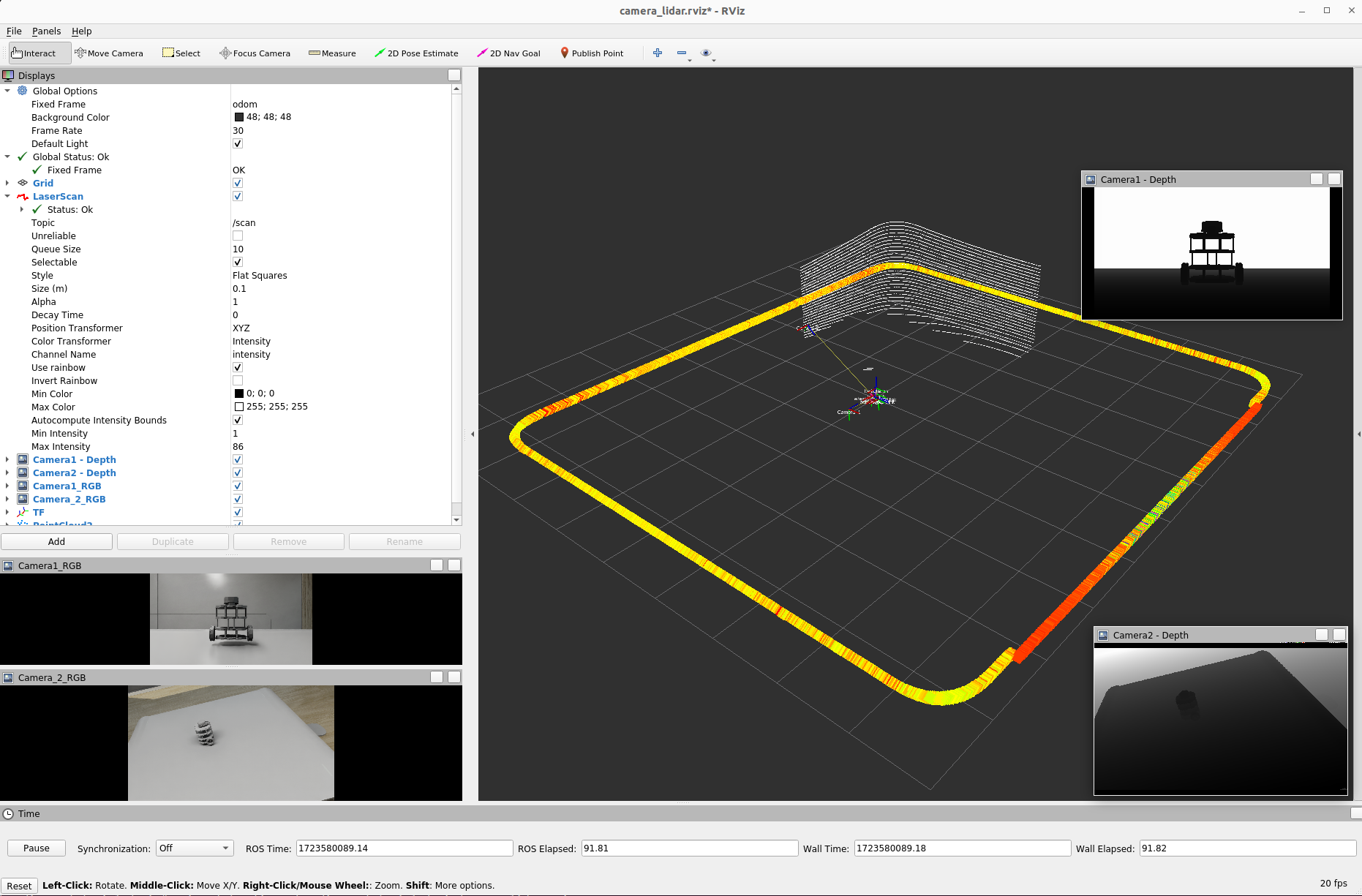This screenshot has height=896, width=1362.
Task: Click the Camera1_RGB display icon in tree
Action: click(x=23, y=486)
